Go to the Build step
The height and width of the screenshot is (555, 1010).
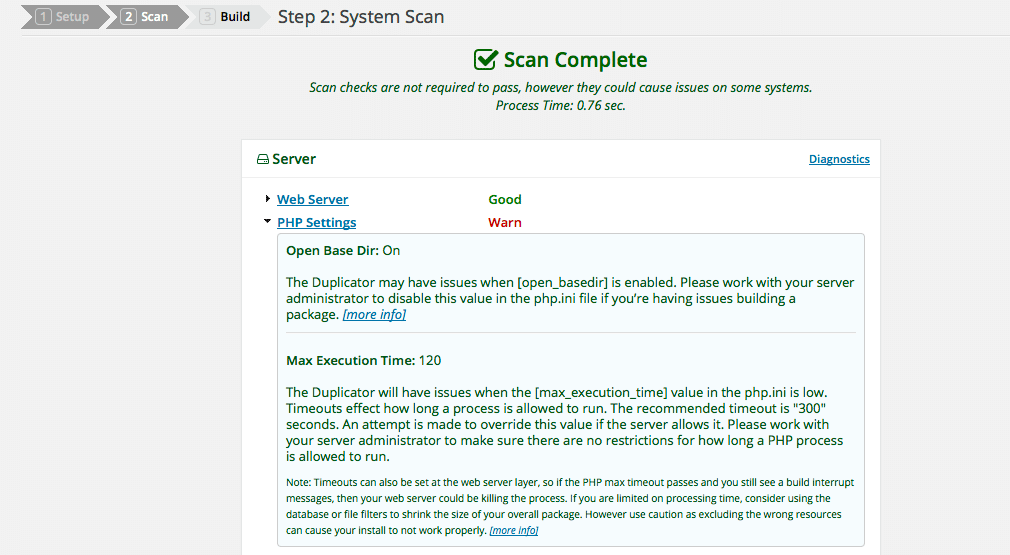pyautogui.click(x=235, y=17)
